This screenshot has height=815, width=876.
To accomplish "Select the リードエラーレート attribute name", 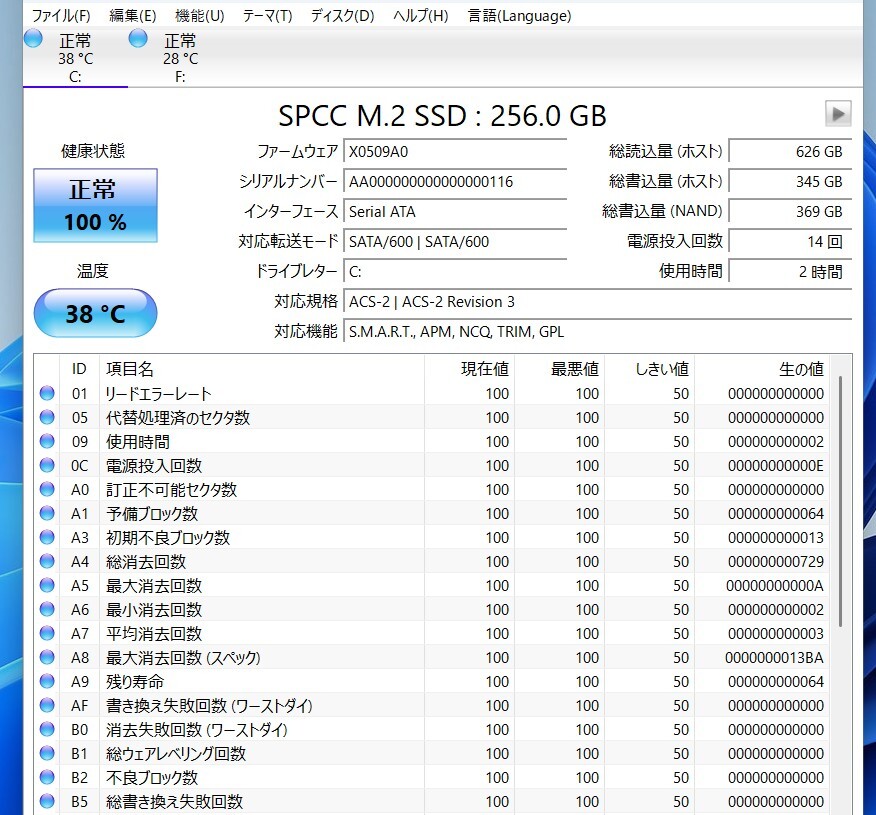I will click(159, 394).
